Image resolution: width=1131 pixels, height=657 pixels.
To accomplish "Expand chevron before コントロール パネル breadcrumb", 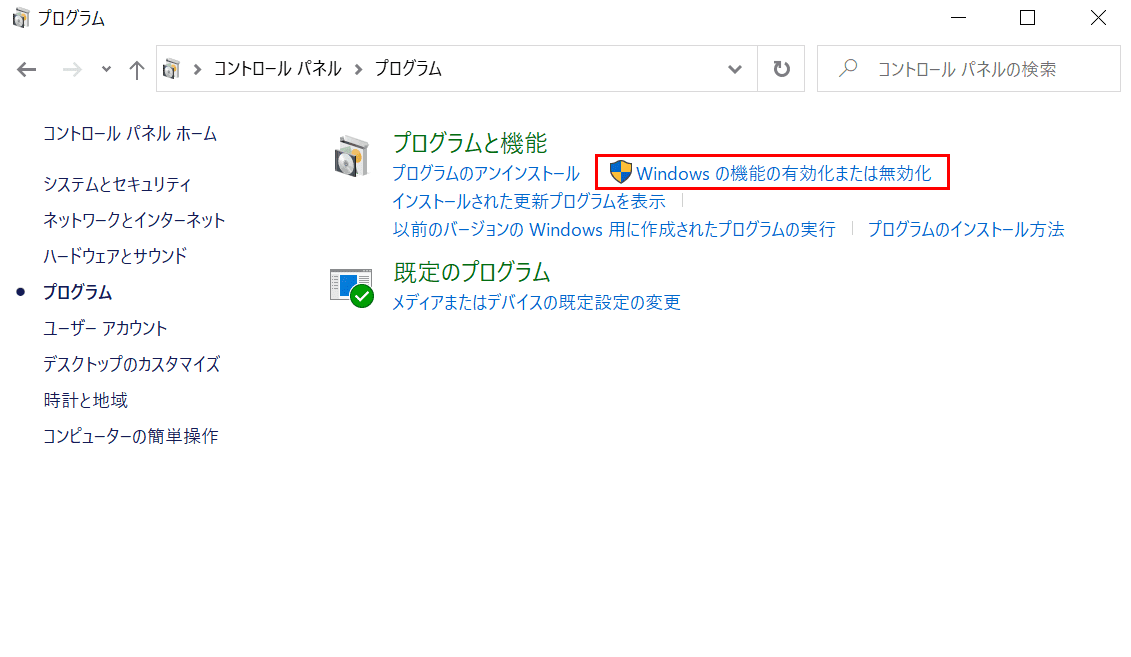I will [197, 69].
